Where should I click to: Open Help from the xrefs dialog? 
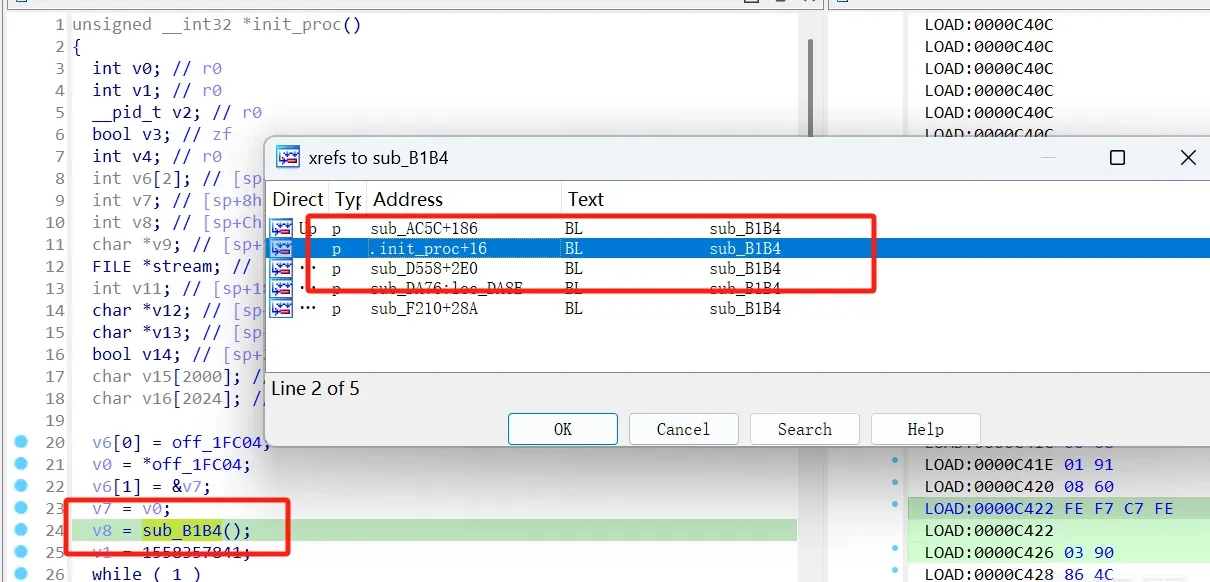[926, 429]
